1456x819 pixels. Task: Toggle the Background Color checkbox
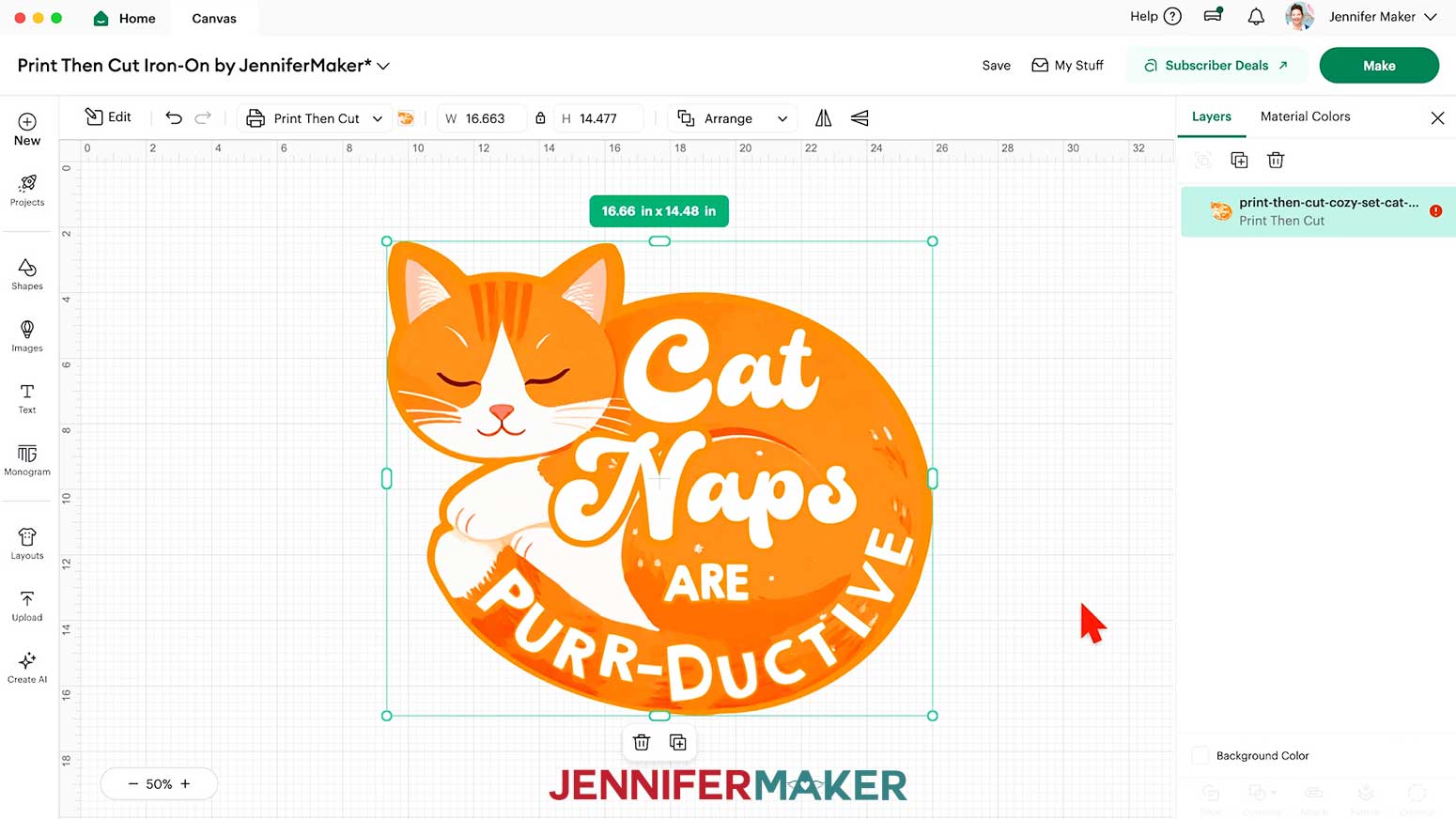coord(1200,755)
